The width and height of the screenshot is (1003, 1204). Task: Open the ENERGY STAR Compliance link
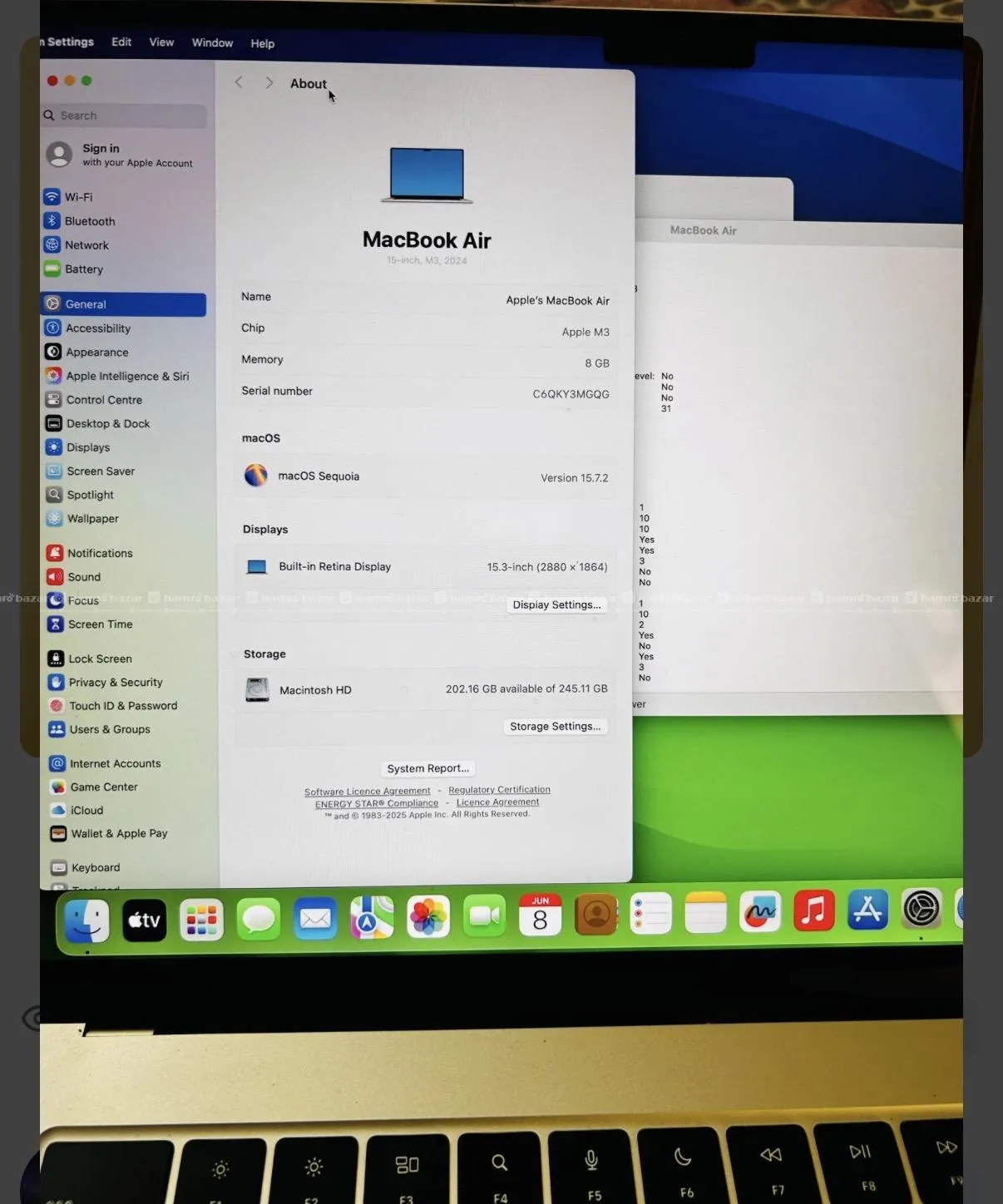376,804
